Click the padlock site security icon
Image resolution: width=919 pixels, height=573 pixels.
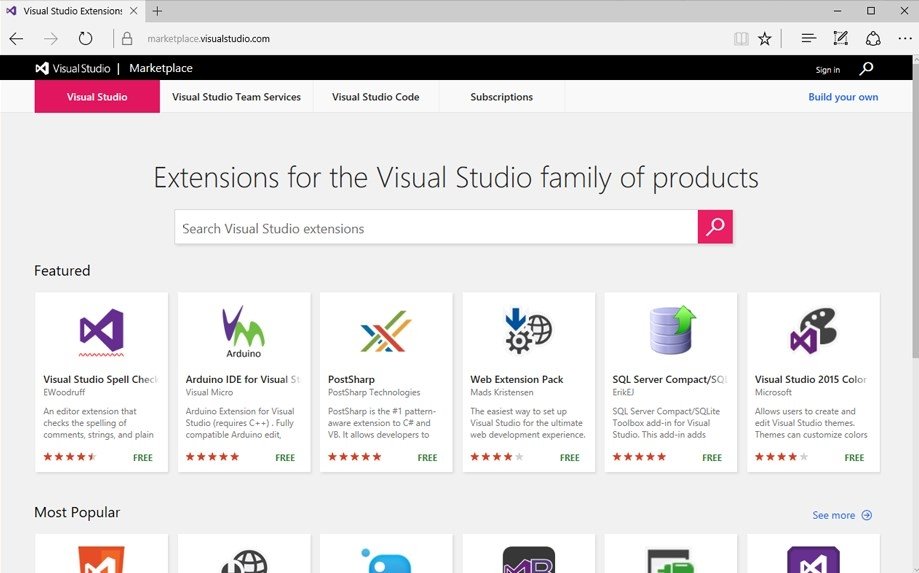pos(127,39)
